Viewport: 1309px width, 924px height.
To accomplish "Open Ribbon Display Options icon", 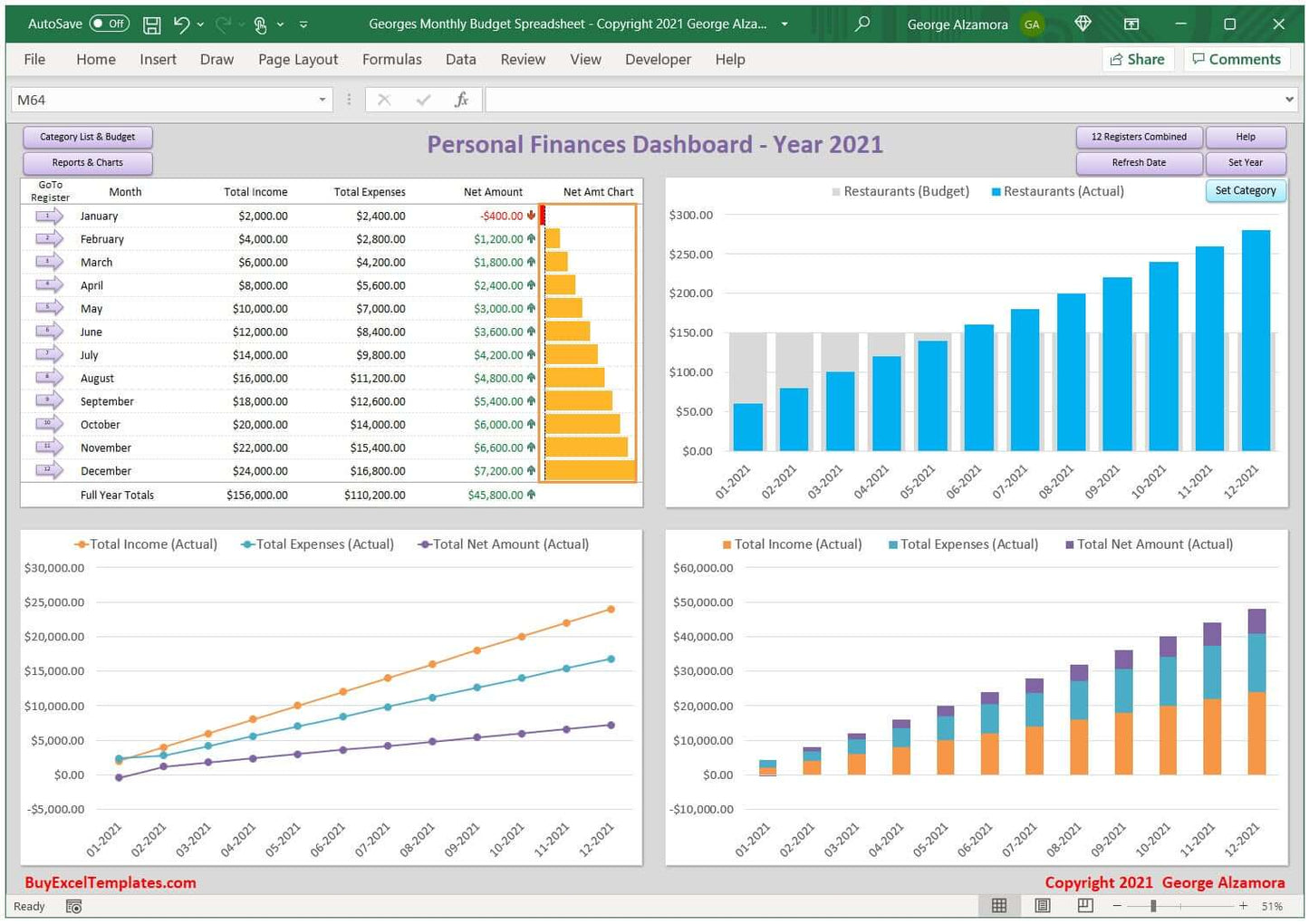I will (1131, 24).
